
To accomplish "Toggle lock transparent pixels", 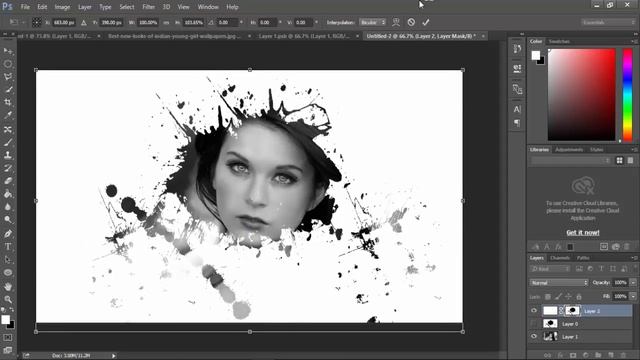I will pos(548,297).
